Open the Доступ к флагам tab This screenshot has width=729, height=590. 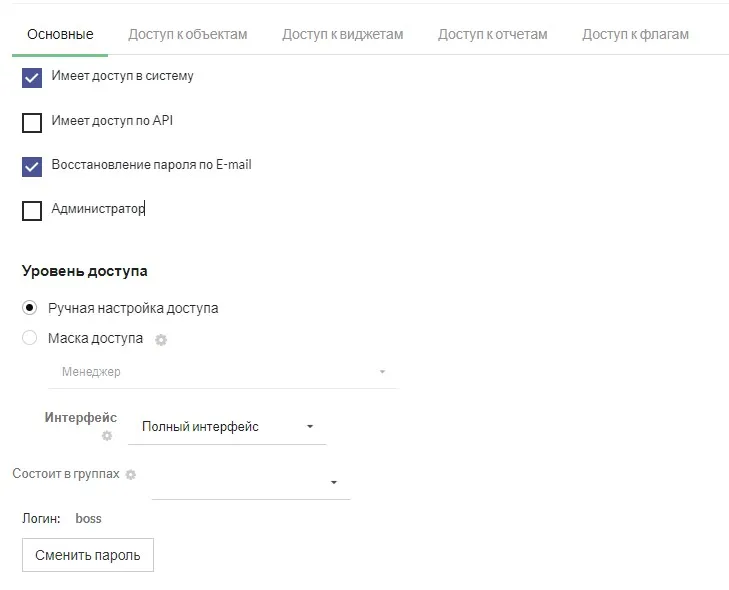(635, 34)
